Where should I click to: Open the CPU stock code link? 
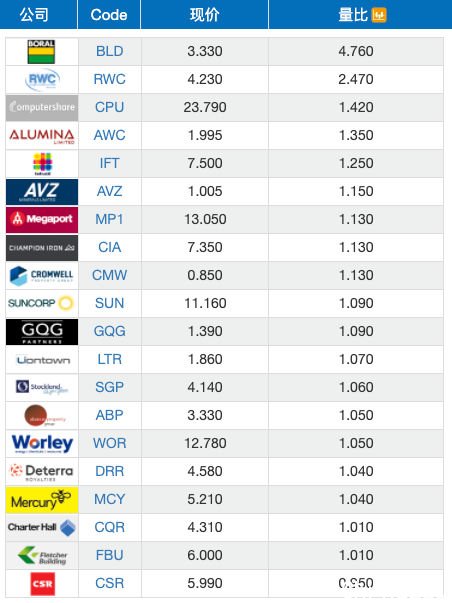(x=110, y=107)
